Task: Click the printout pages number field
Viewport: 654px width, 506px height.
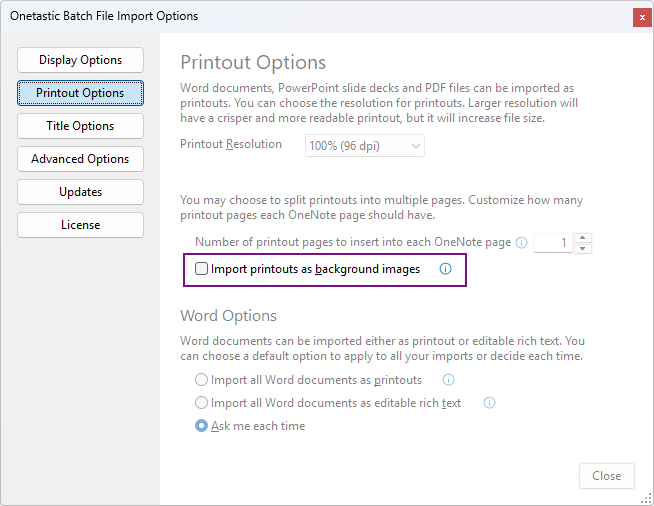Action: [x=553, y=242]
